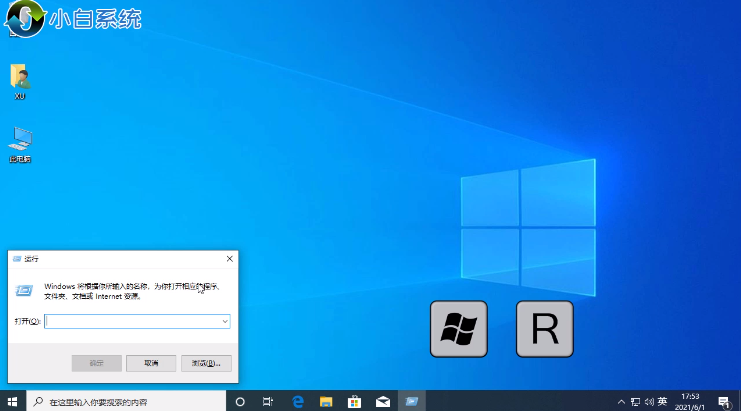Select the Run app taskbar icon

pyautogui.click(x=410, y=402)
